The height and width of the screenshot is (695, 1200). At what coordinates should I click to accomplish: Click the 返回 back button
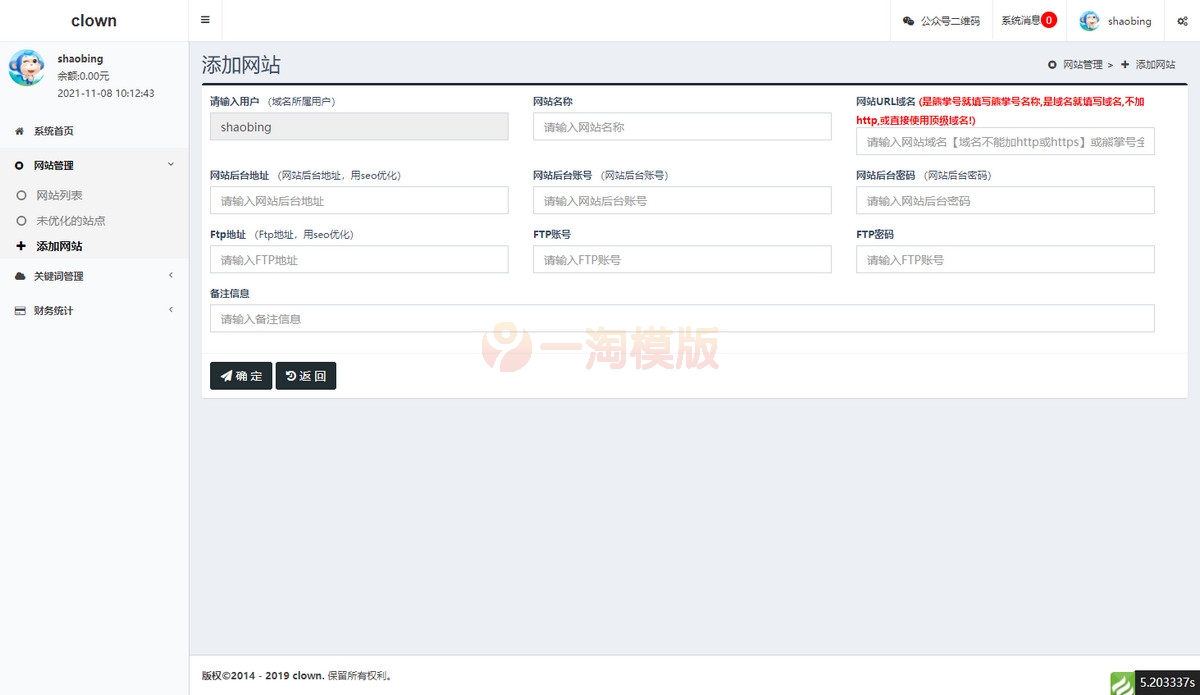tap(305, 376)
